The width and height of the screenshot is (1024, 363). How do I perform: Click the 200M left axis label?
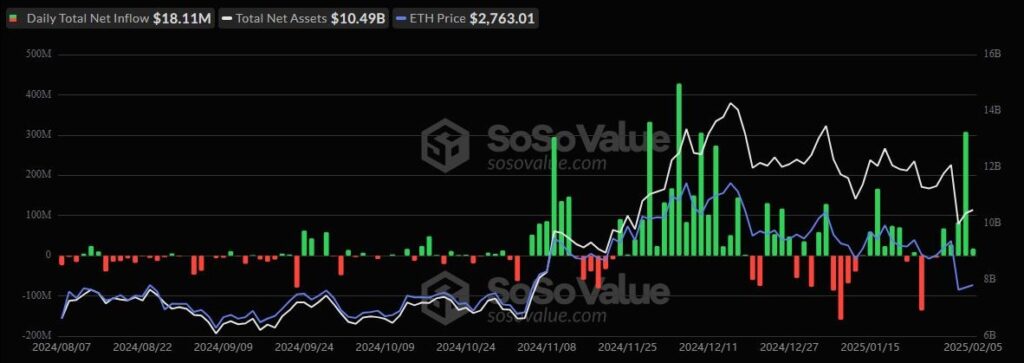coord(39,175)
